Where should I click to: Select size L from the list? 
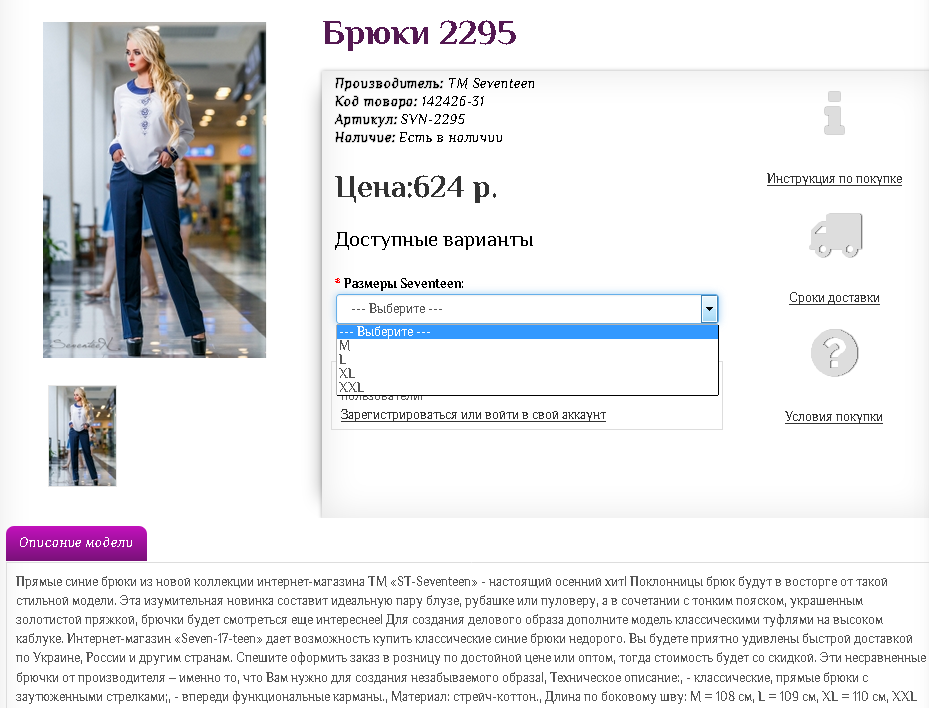(x=527, y=359)
